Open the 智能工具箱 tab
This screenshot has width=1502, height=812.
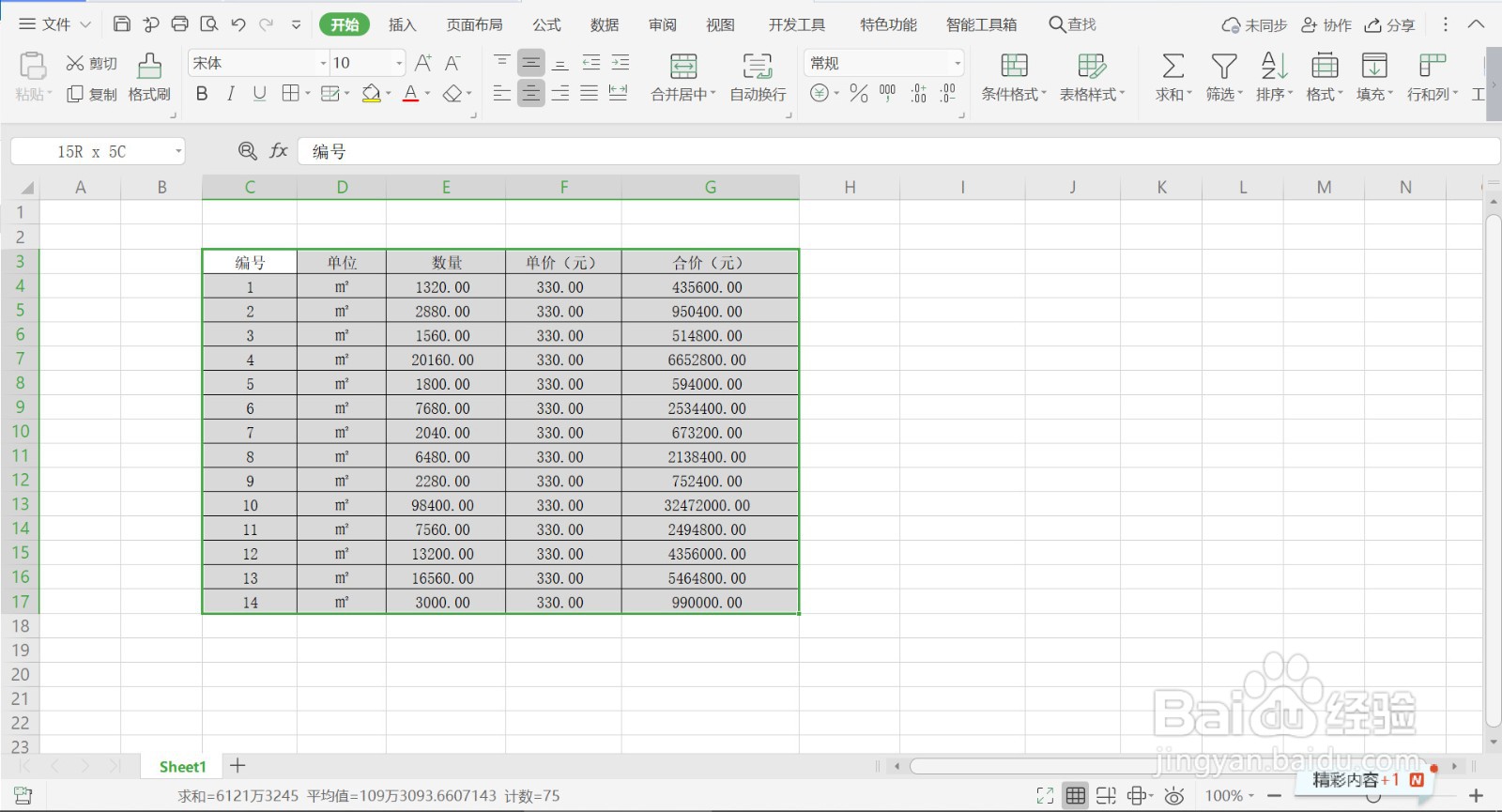point(982,24)
